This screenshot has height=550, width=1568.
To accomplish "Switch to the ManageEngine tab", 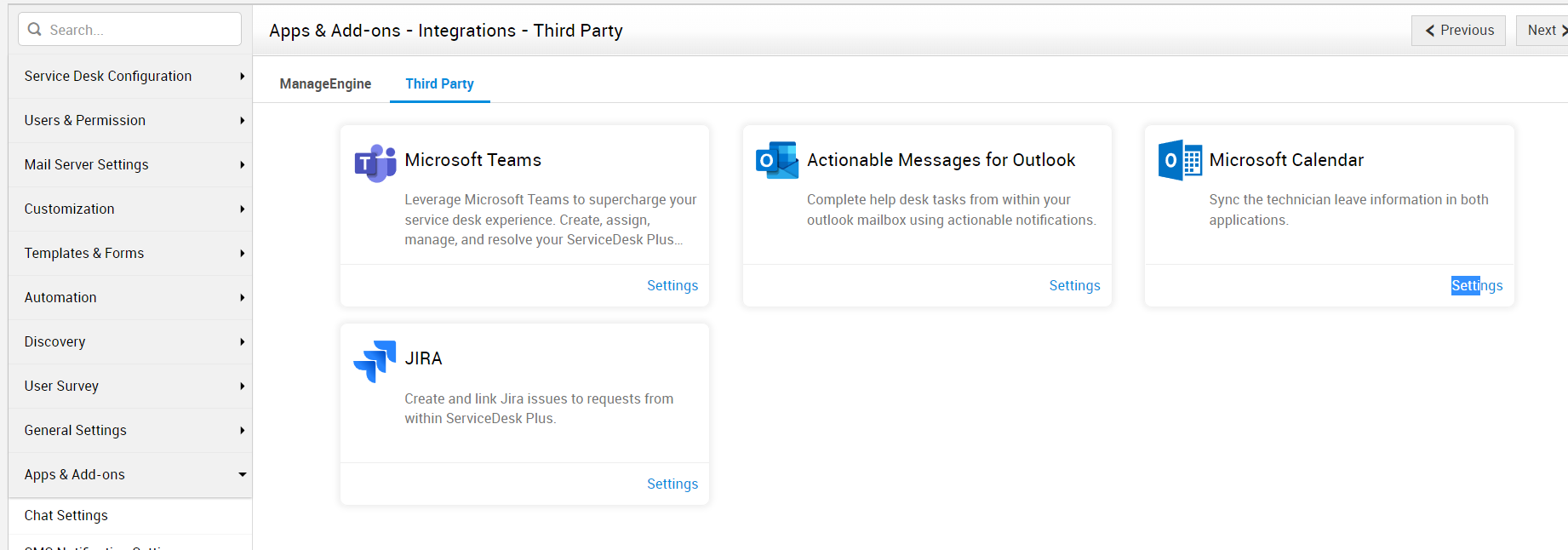I will [x=325, y=84].
